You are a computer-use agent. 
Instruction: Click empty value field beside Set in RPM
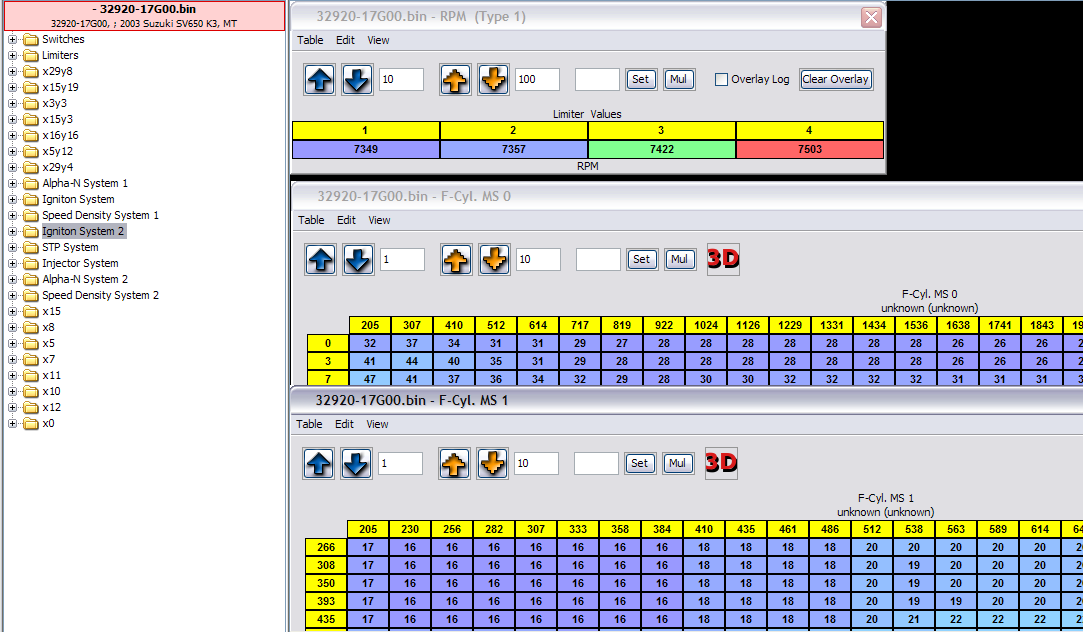[597, 80]
